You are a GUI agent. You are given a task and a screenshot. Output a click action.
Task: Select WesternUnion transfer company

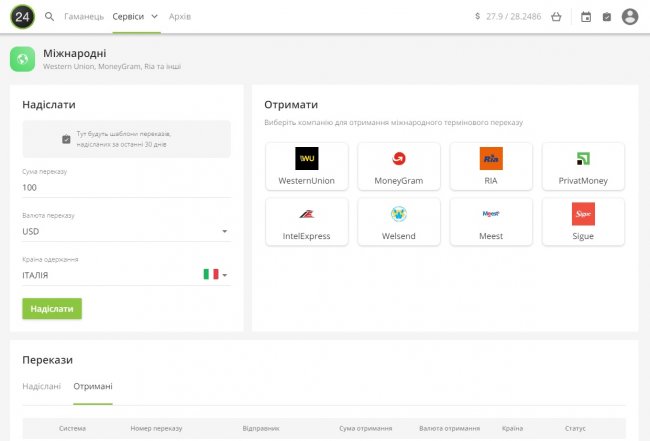click(307, 166)
